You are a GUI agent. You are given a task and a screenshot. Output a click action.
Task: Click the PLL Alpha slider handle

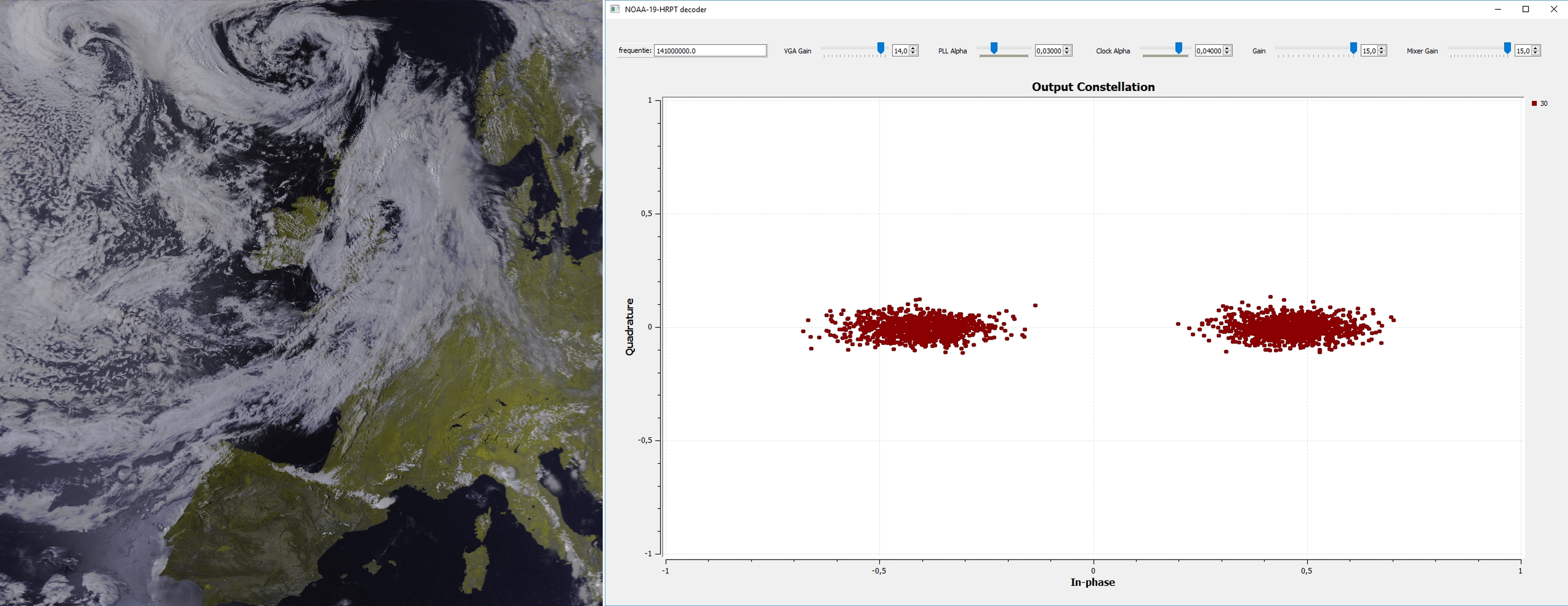coord(994,48)
